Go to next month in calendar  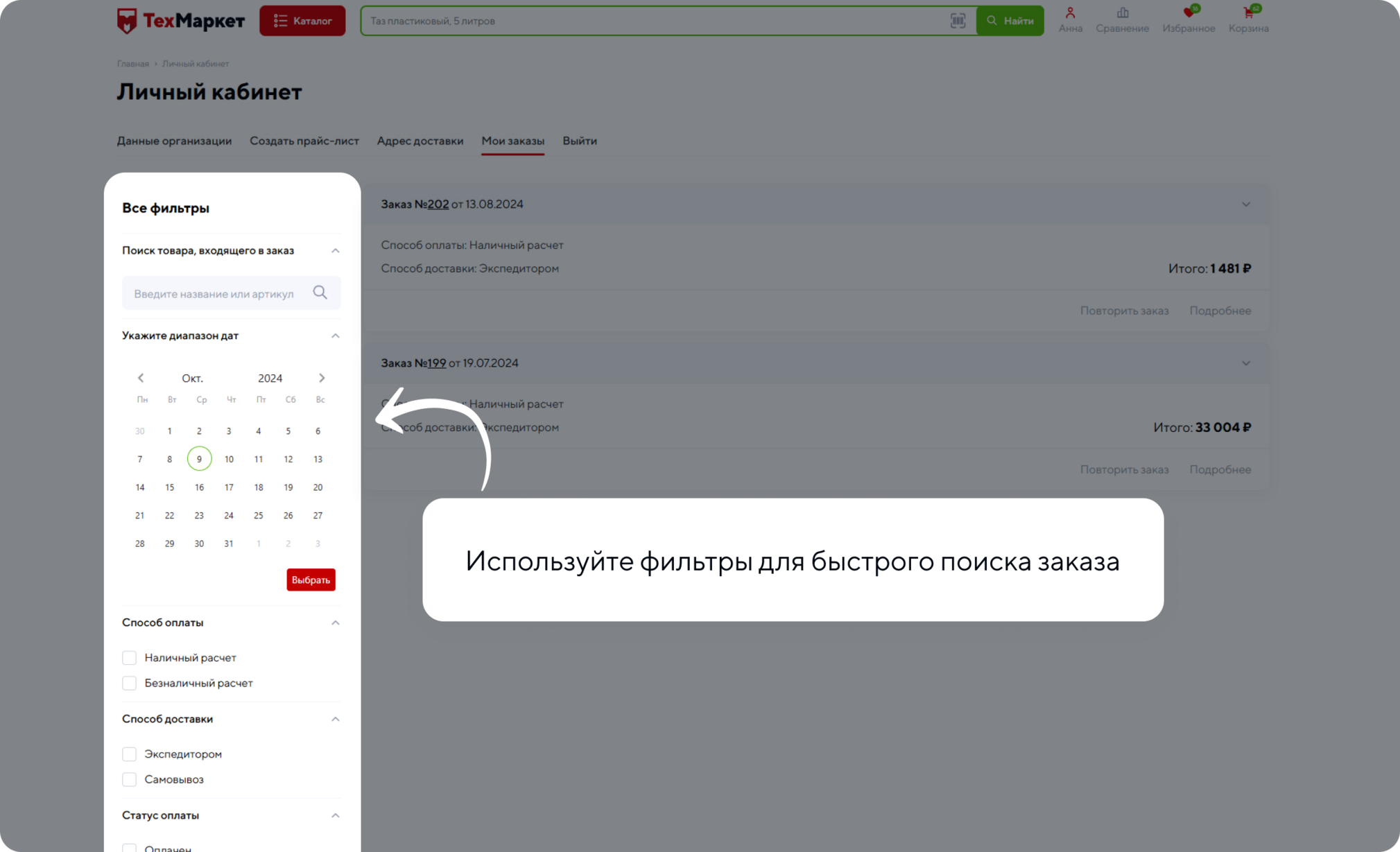click(322, 378)
